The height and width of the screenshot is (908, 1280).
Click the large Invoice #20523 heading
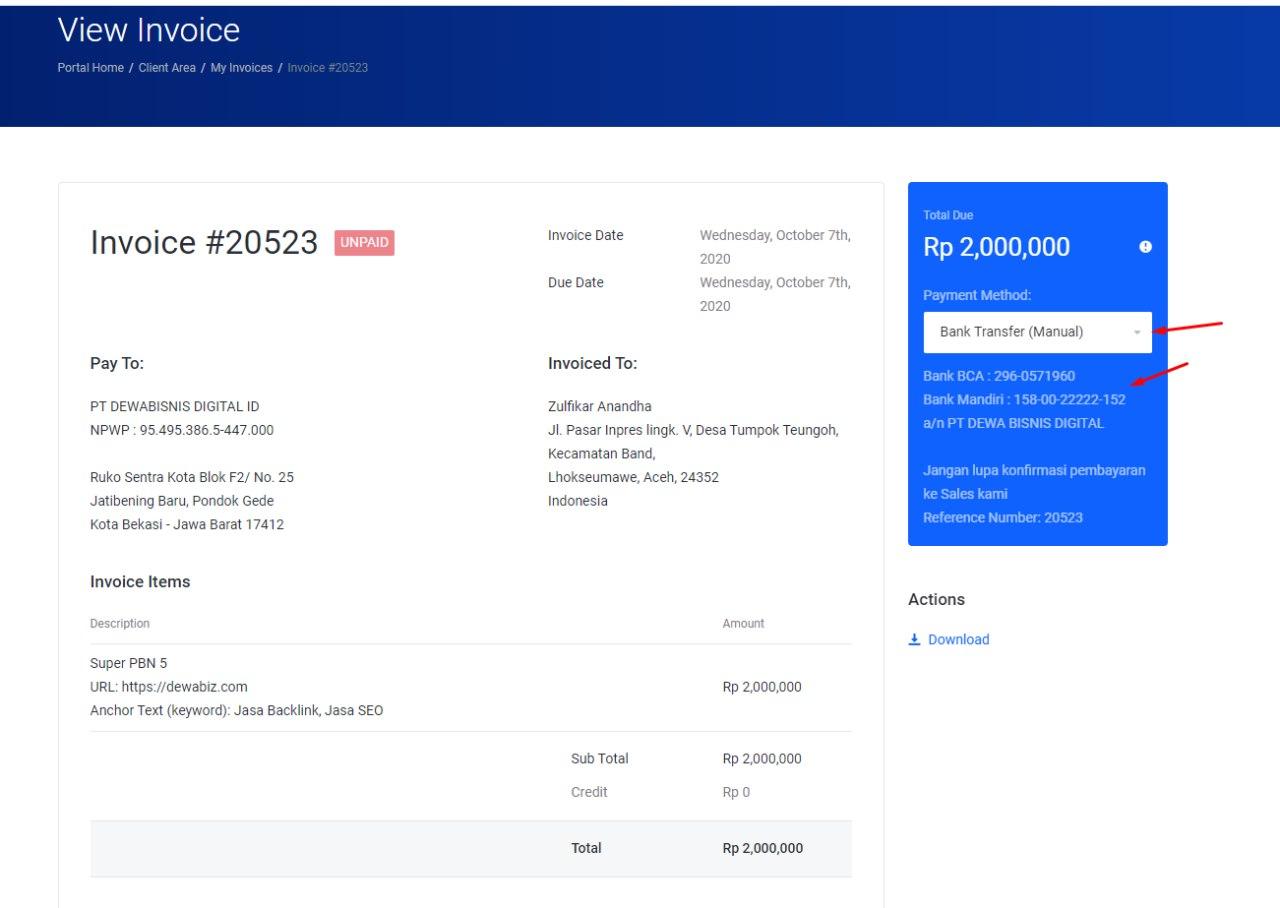[x=204, y=243]
